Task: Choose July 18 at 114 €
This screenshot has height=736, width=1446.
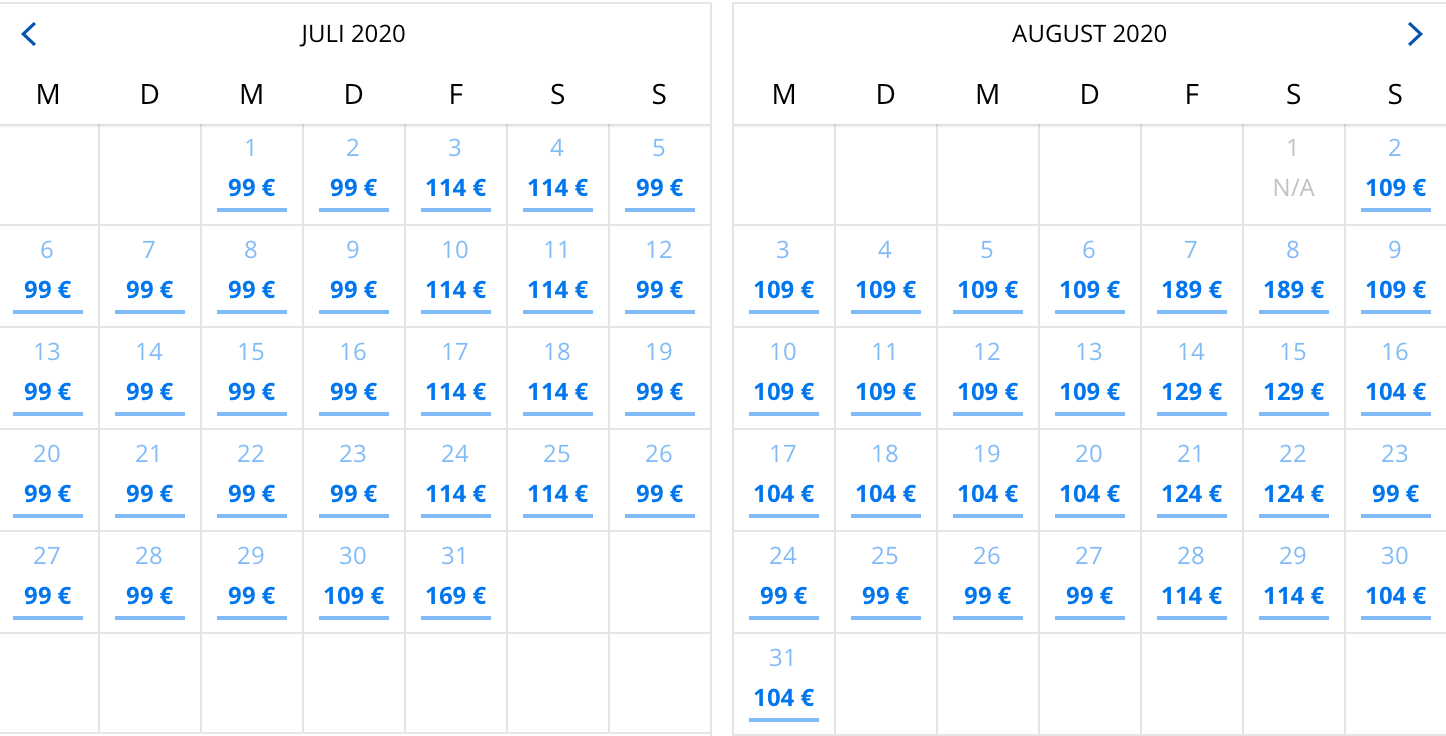Action: (x=557, y=379)
